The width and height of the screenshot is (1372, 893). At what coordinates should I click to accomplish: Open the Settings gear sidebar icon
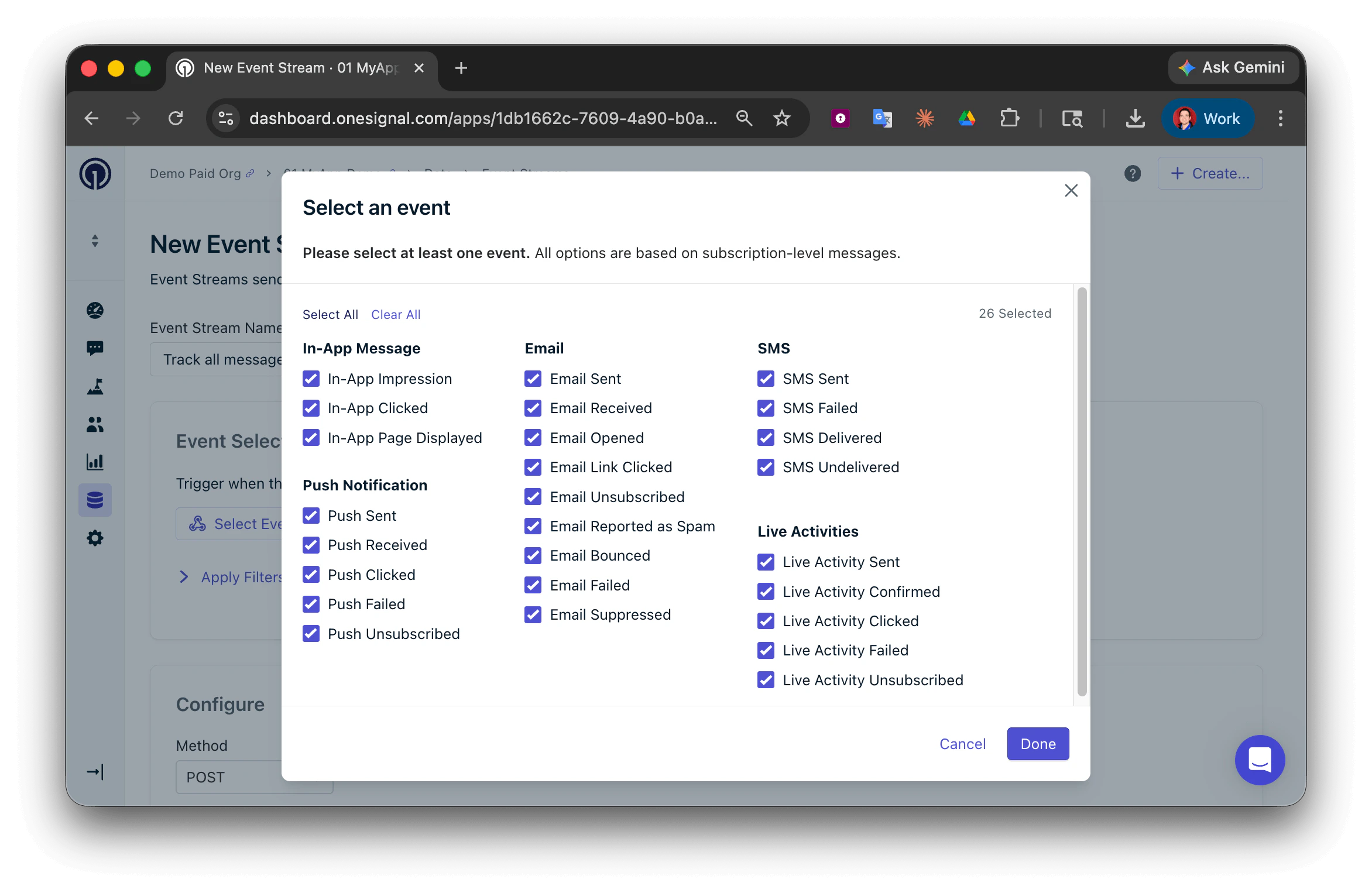click(x=95, y=538)
